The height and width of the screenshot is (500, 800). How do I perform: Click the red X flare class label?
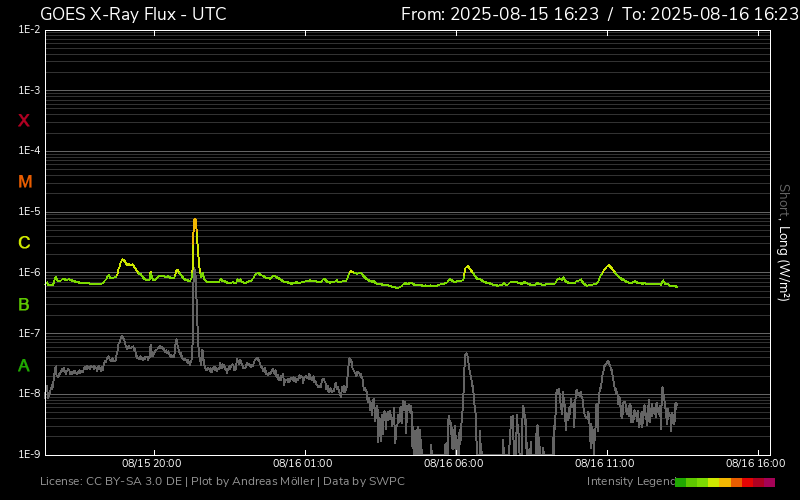[x=24, y=121]
